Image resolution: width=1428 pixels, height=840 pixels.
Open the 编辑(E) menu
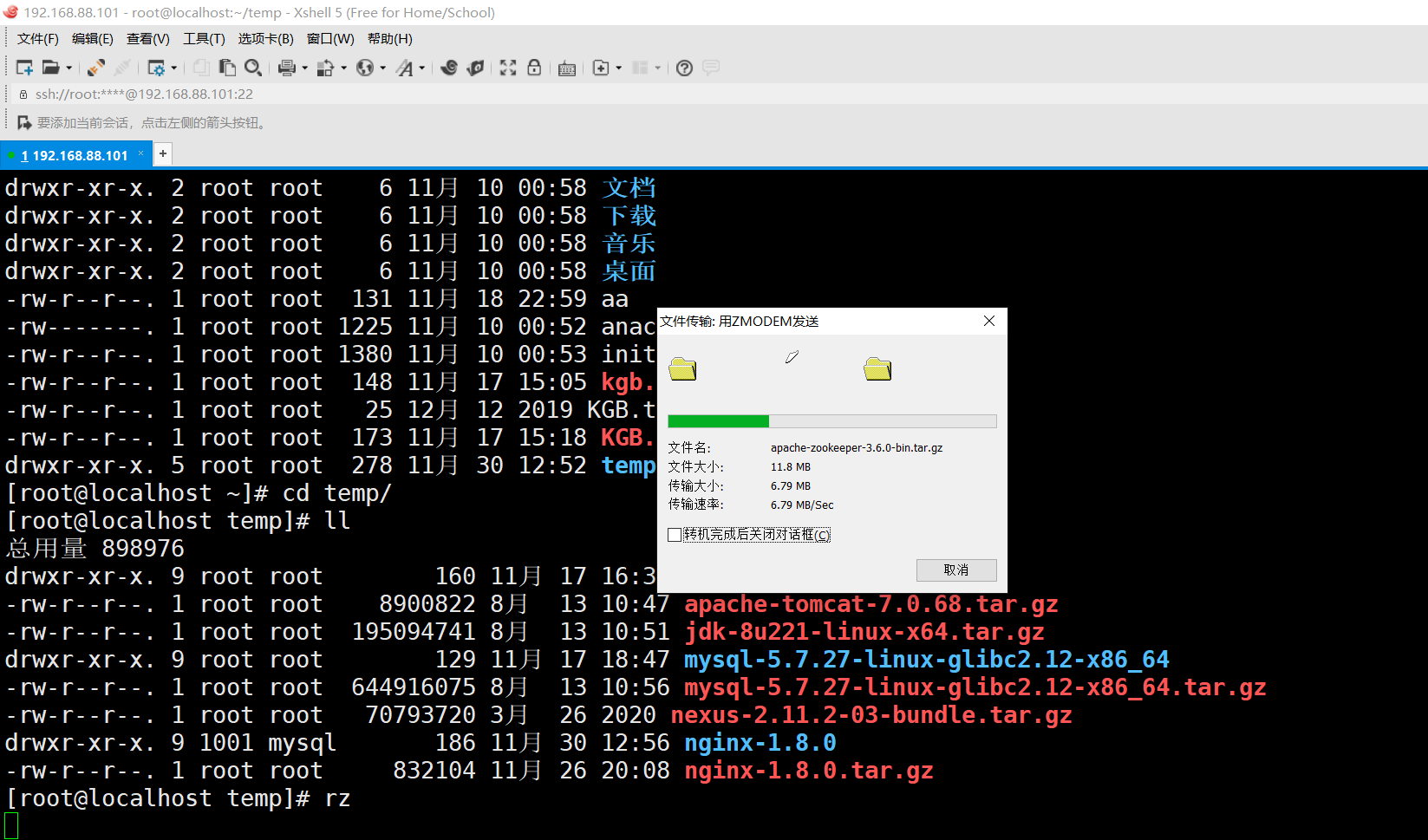[x=93, y=39]
